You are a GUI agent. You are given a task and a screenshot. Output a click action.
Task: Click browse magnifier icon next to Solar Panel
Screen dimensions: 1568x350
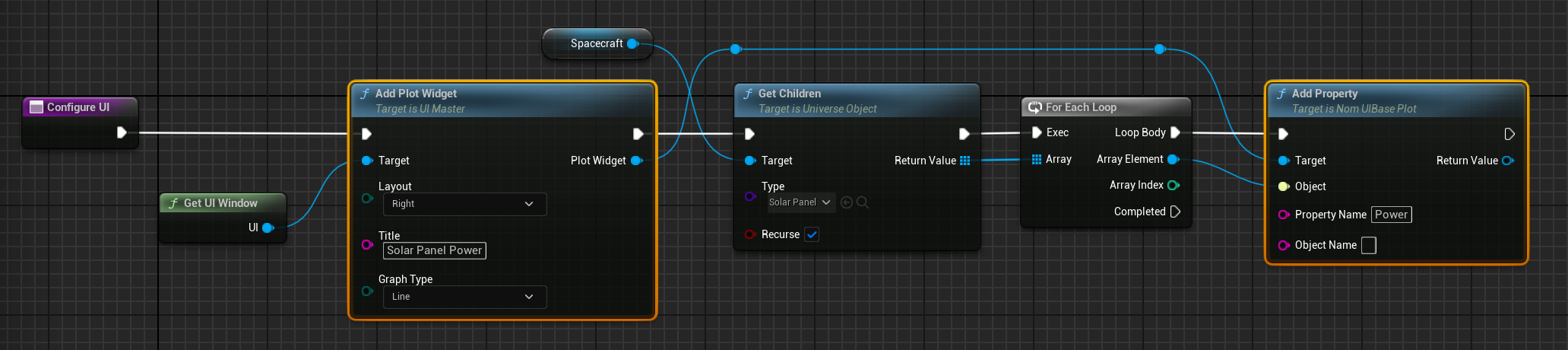tap(863, 202)
